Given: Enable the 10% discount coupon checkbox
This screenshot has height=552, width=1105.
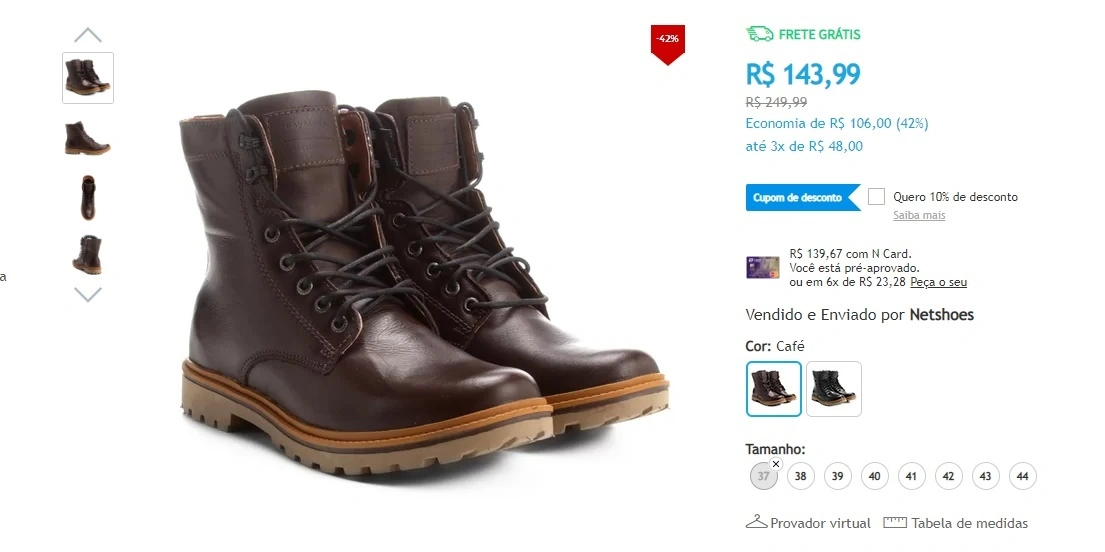Looking at the screenshot, I should click(877, 197).
